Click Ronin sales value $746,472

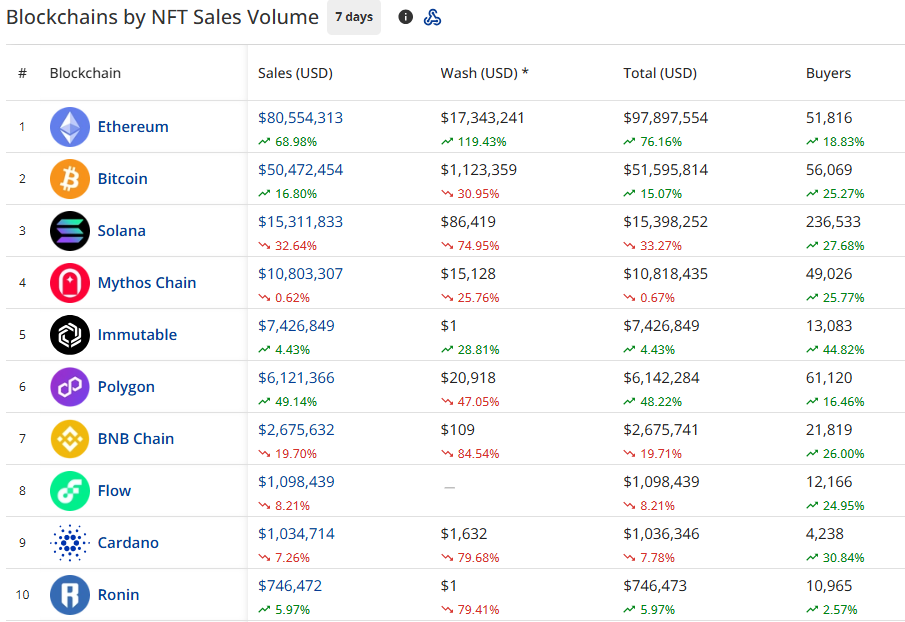click(290, 585)
